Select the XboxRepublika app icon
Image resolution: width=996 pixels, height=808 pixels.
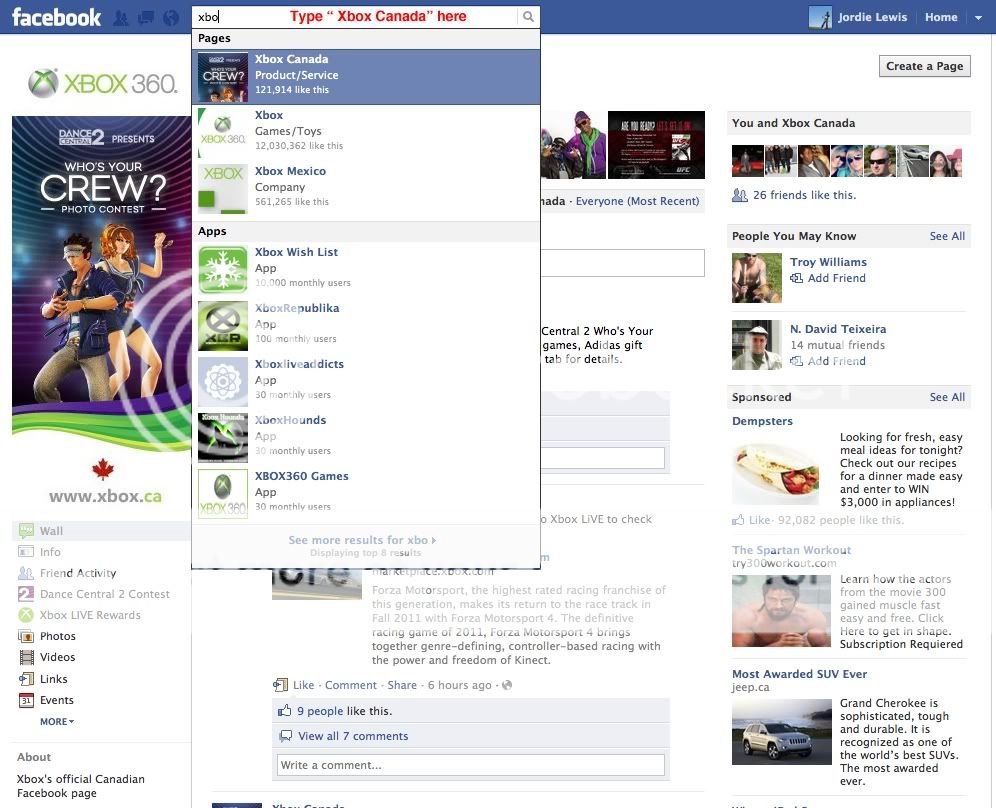(x=222, y=326)
